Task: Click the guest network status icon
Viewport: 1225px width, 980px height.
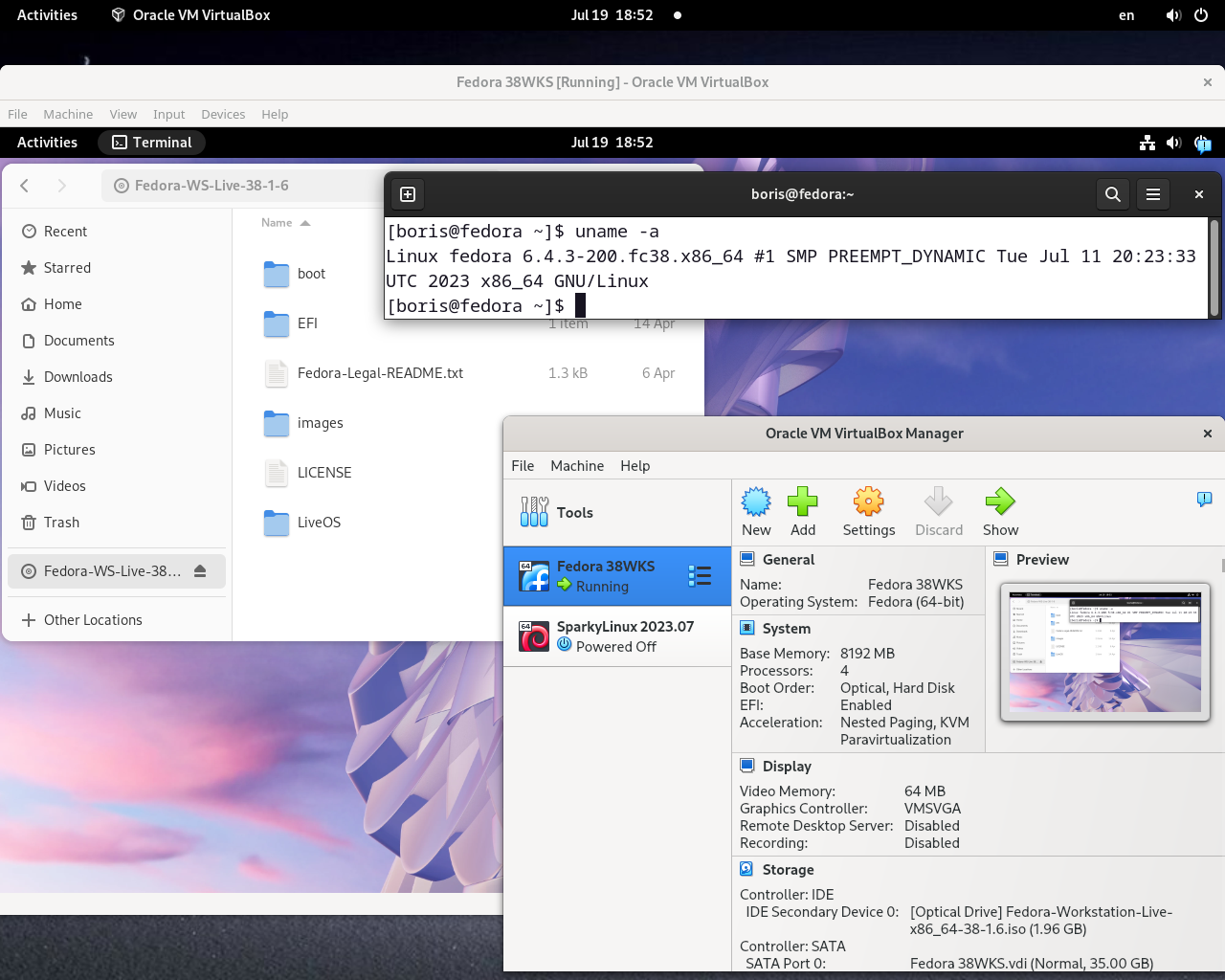Action: [x=1147, y=143]
